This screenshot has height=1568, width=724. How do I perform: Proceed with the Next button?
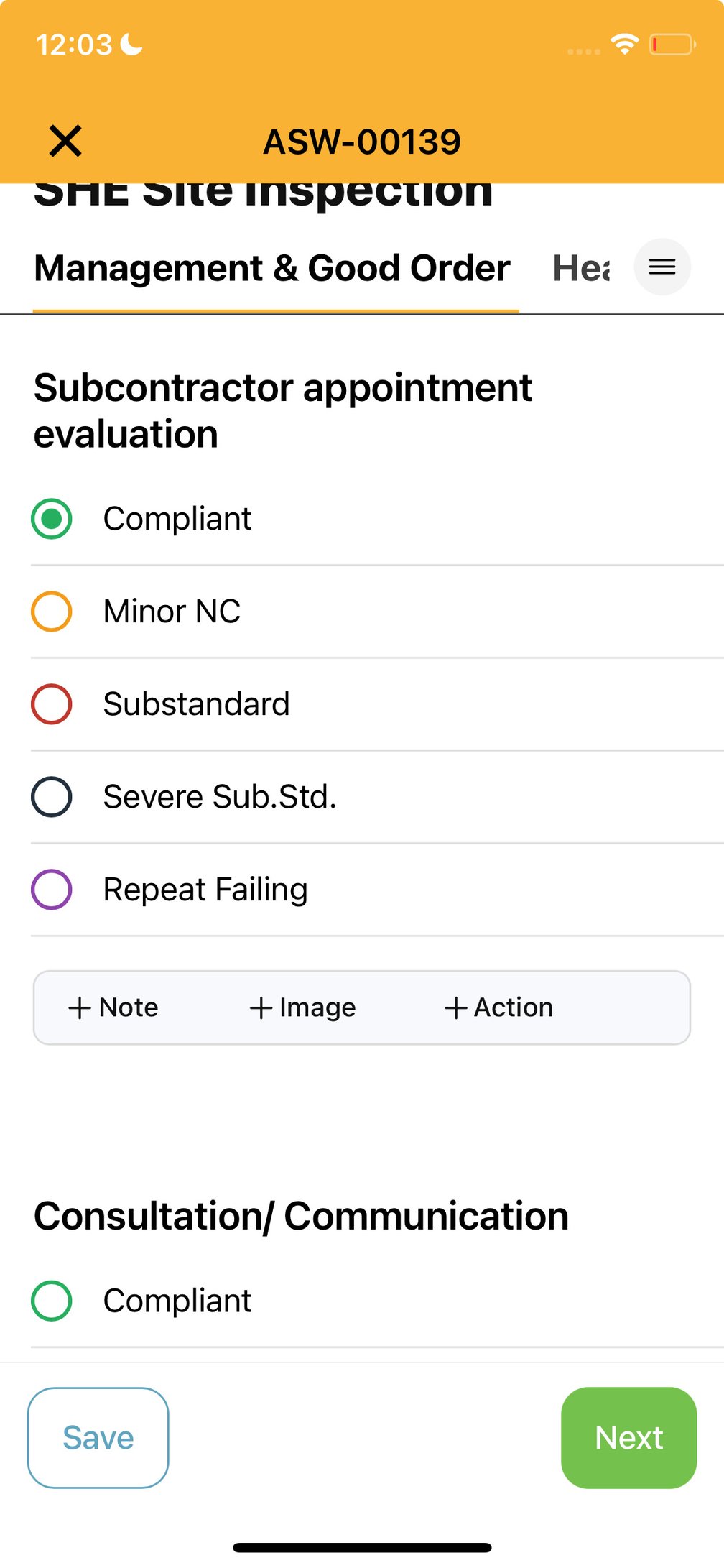[x=628, y=1438]
